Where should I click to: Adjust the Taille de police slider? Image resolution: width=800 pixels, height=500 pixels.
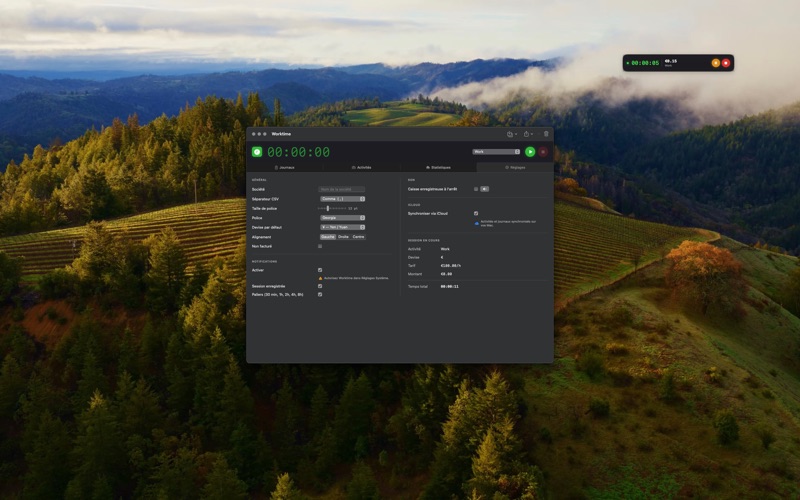tap(332, 208)
